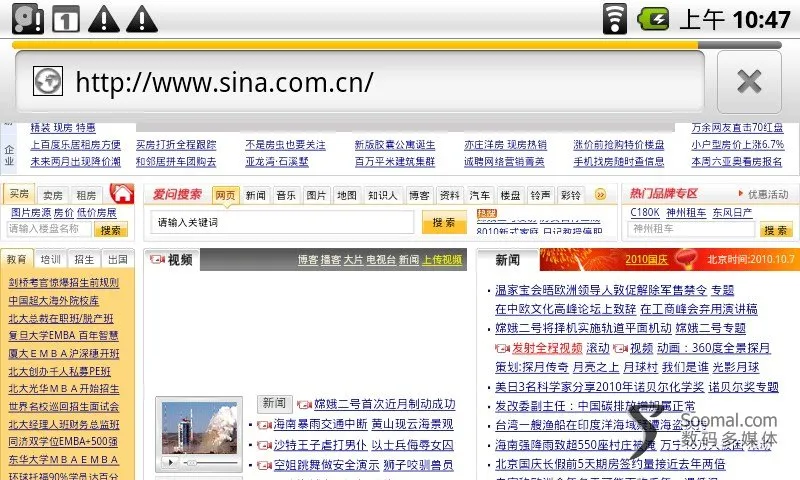
Task: Select the 汽车 search tab
Action: pos(480,195)
